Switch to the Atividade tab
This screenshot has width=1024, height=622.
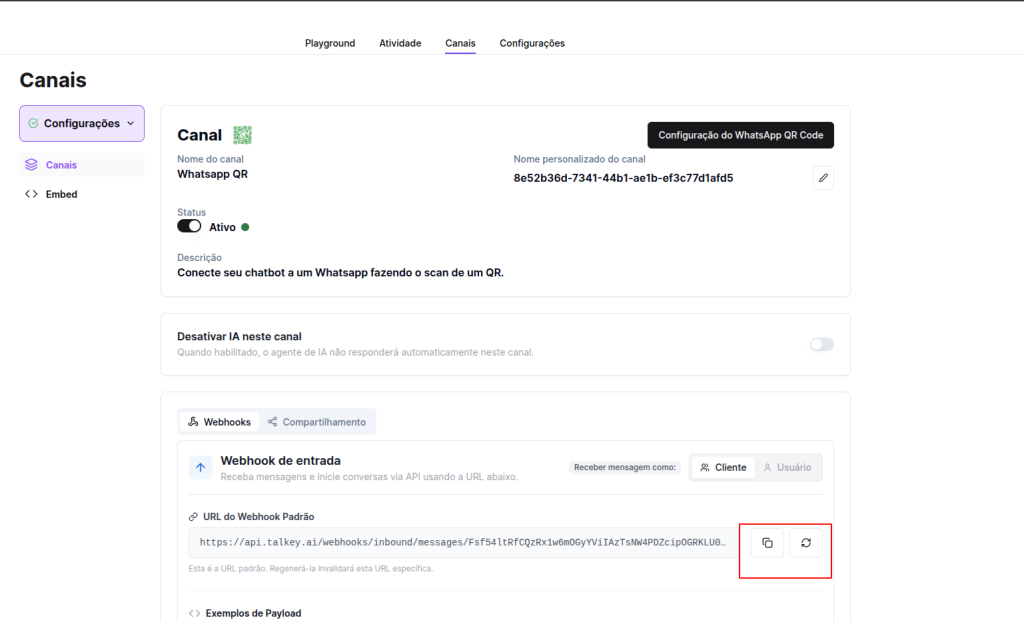click(400, 43)
